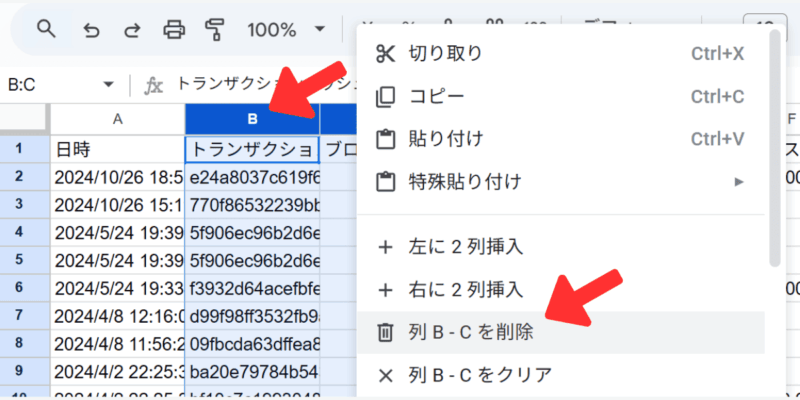Image resolution: width=800 pixels, height=400 pixels.
Task: Click the redo arrow icon
Action: [x=132, y=31]
